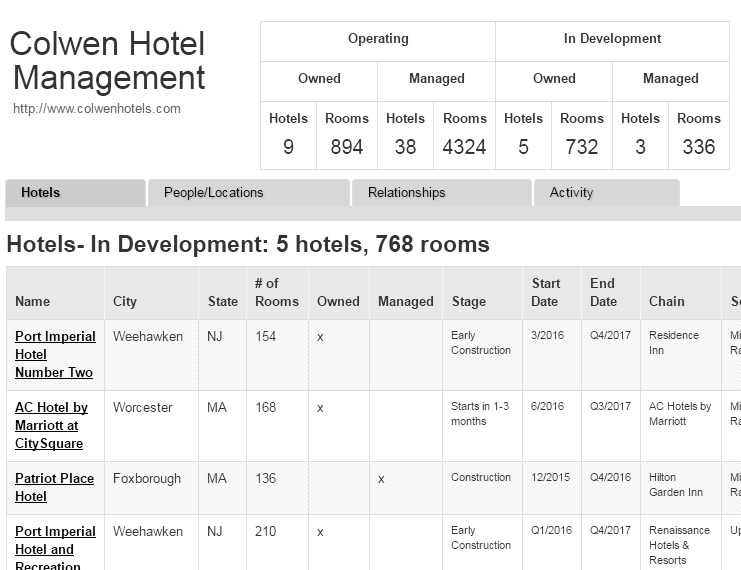741x570 pixels.
Task: Click the 732 rooms in development value
Action: point(582,147)
